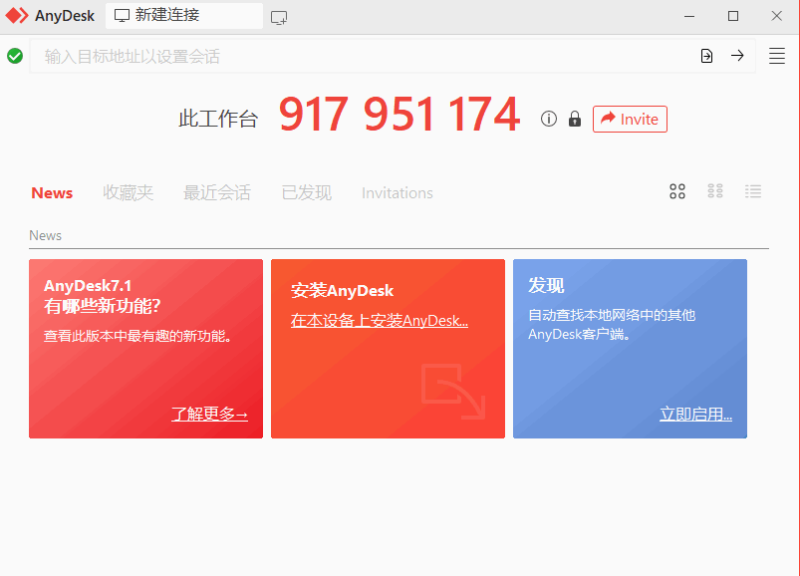Open the new session tab icon
This screenshot has width=800, height=576.
[279, 18]
